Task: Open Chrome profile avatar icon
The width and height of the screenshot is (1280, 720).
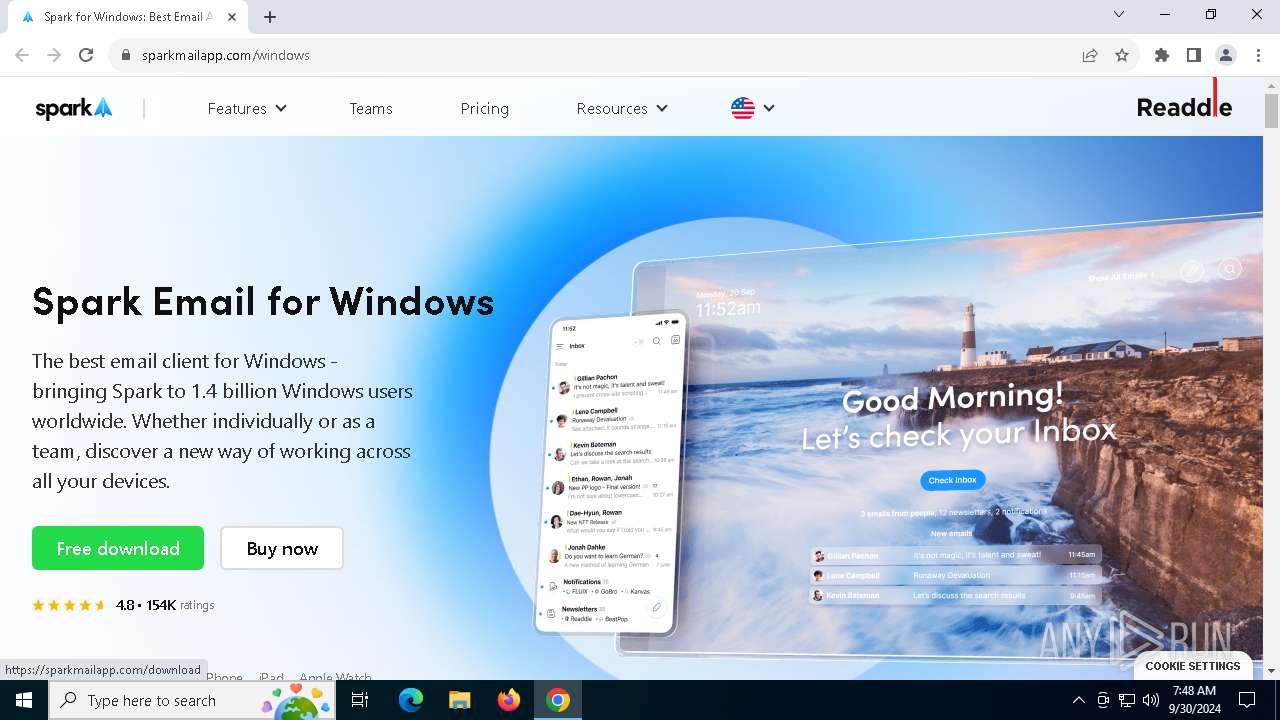Action: point(1226,55)
